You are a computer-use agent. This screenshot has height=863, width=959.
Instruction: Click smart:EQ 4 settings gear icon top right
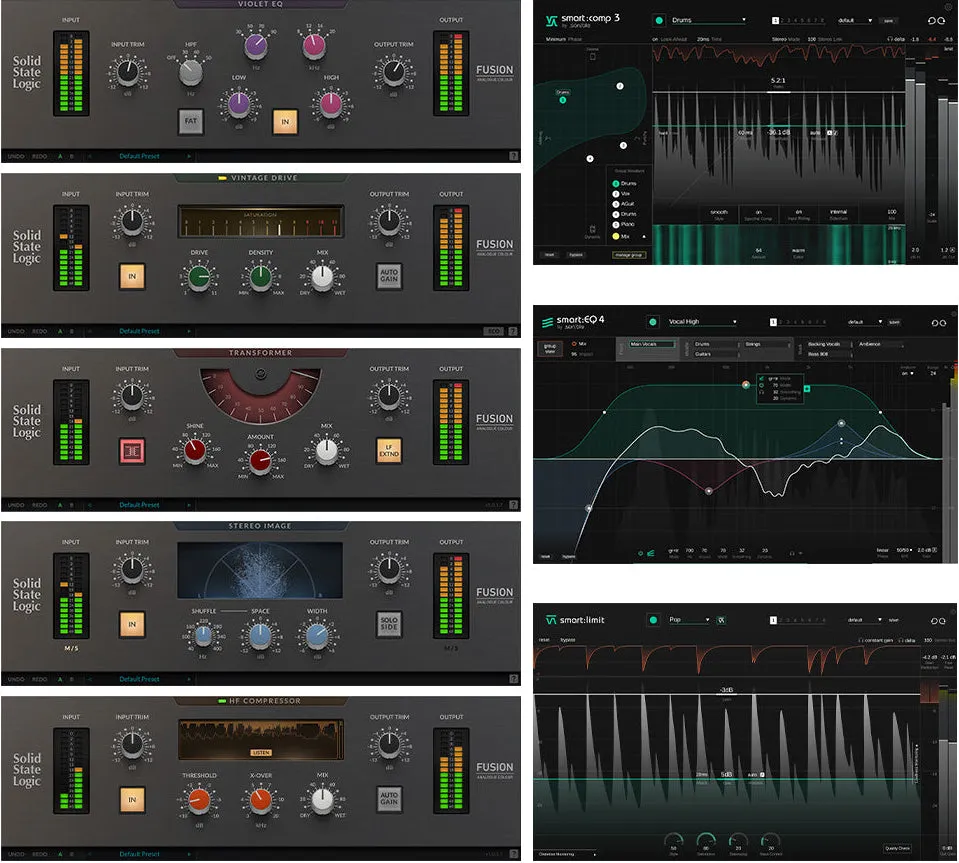(x=953, y=313)
